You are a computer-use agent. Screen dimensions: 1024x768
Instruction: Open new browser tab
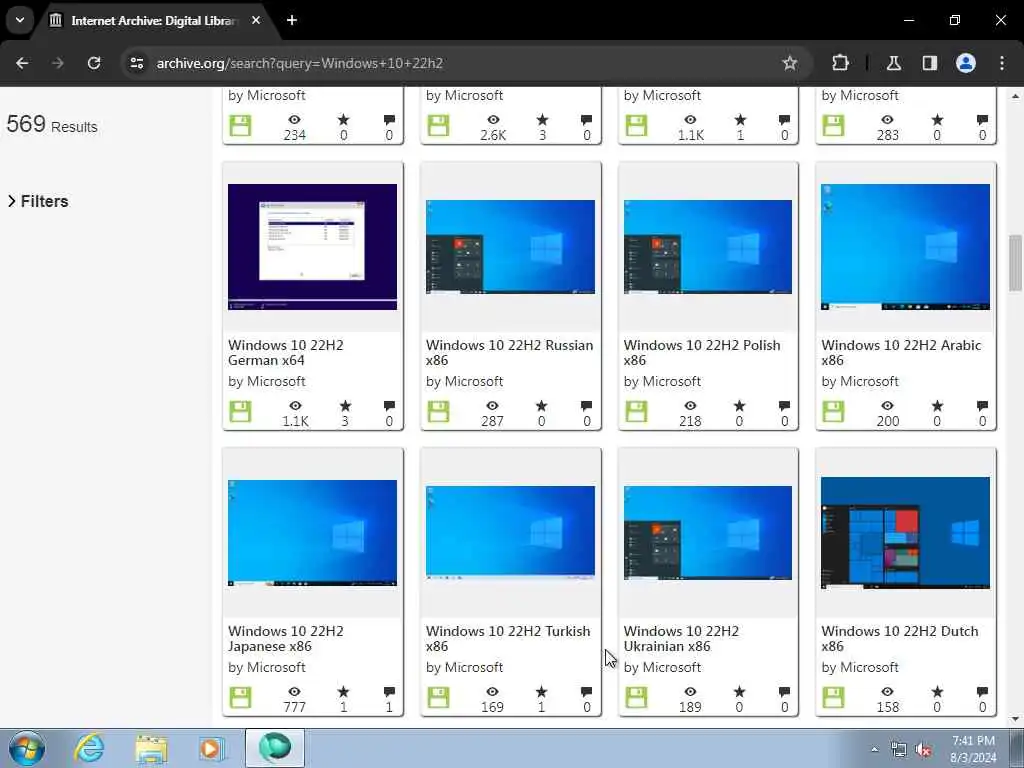click(292, 20)
